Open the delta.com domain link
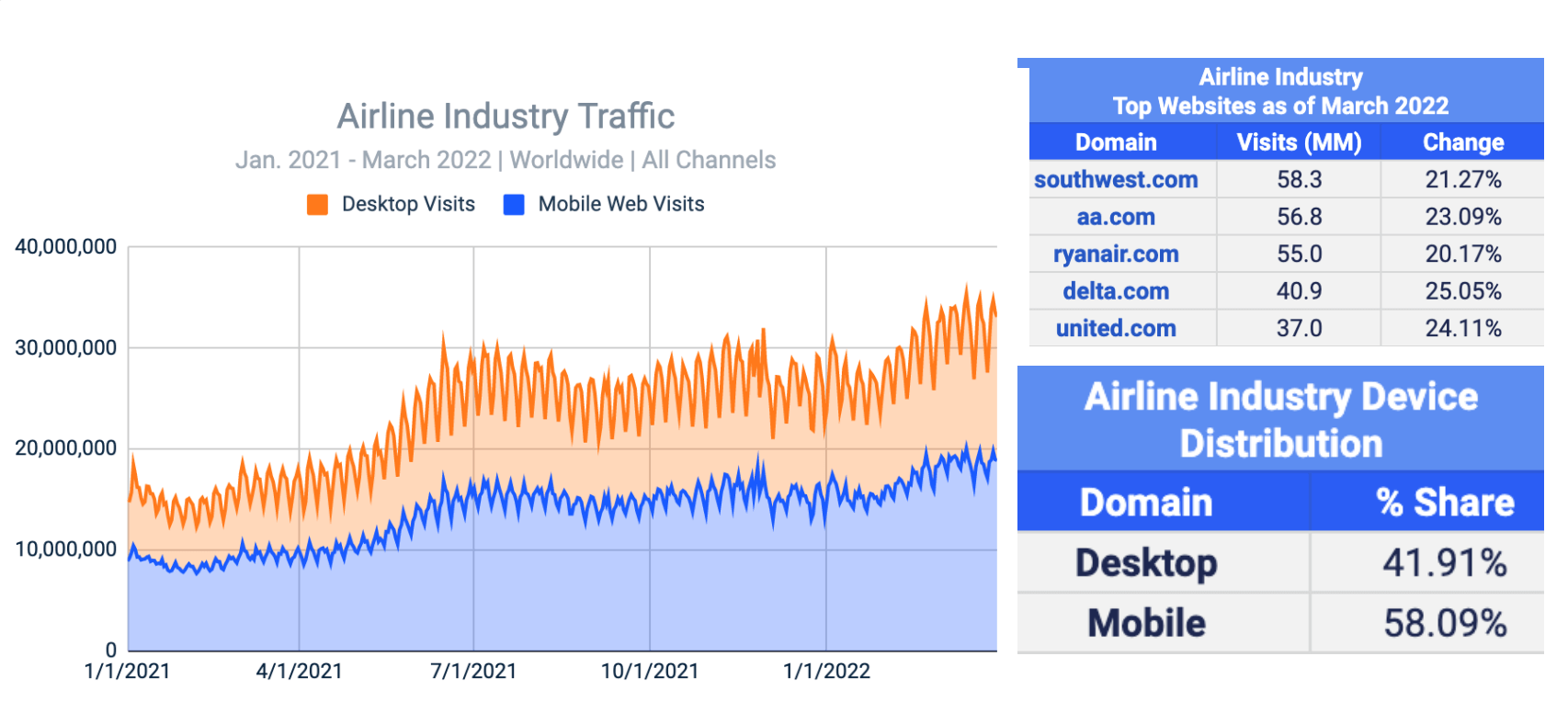This screenshot has height=713, width=1568. (1116, 291)
